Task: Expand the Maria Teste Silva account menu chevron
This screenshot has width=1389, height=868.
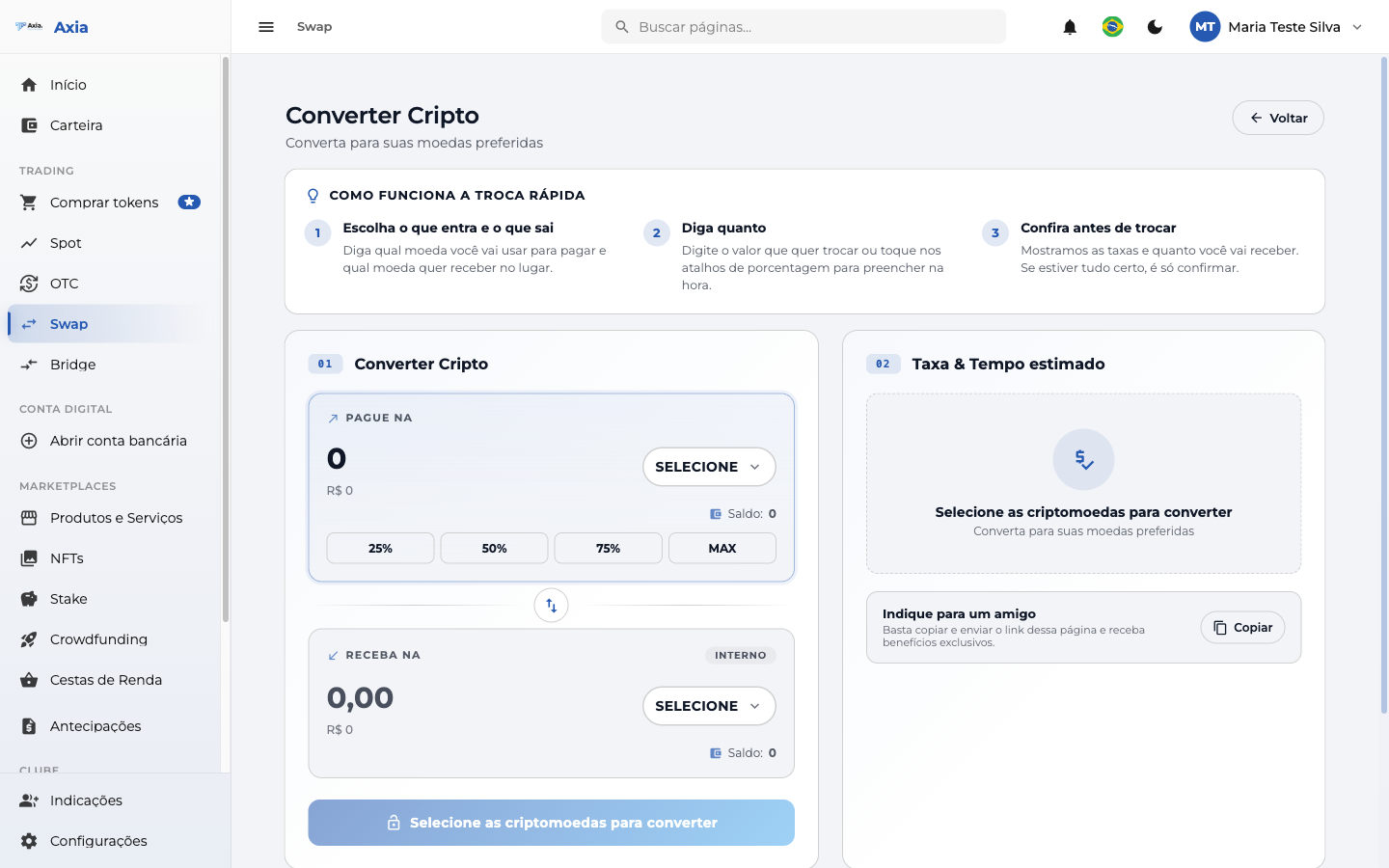Action: coord(1357,27)
